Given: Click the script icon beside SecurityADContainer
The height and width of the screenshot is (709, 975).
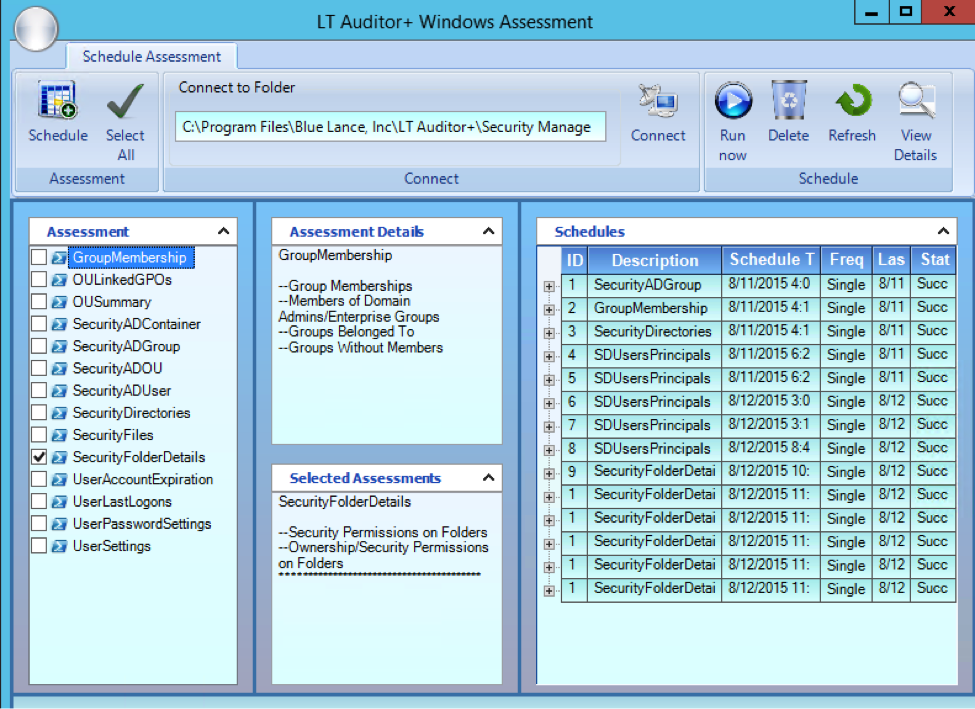Looking at the screenshot, I should (x=59, y=324).
